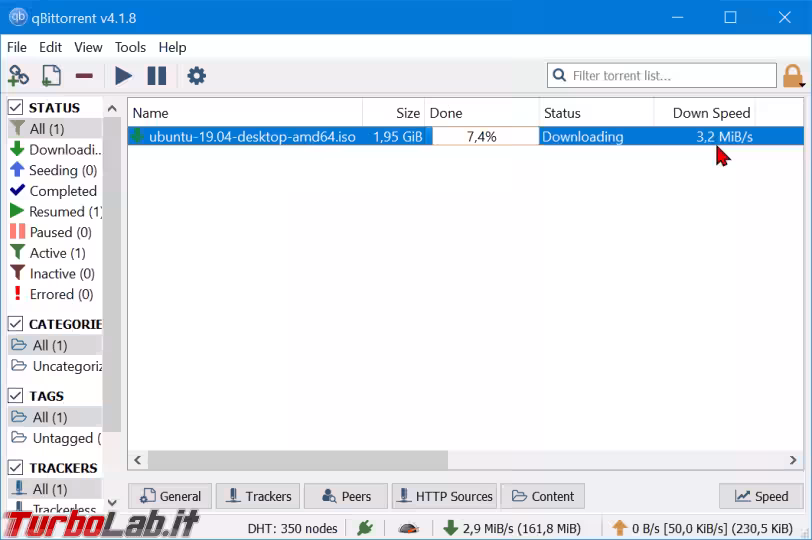Click the Add torrent file icon
812x540 pixels.
[51, 76]
